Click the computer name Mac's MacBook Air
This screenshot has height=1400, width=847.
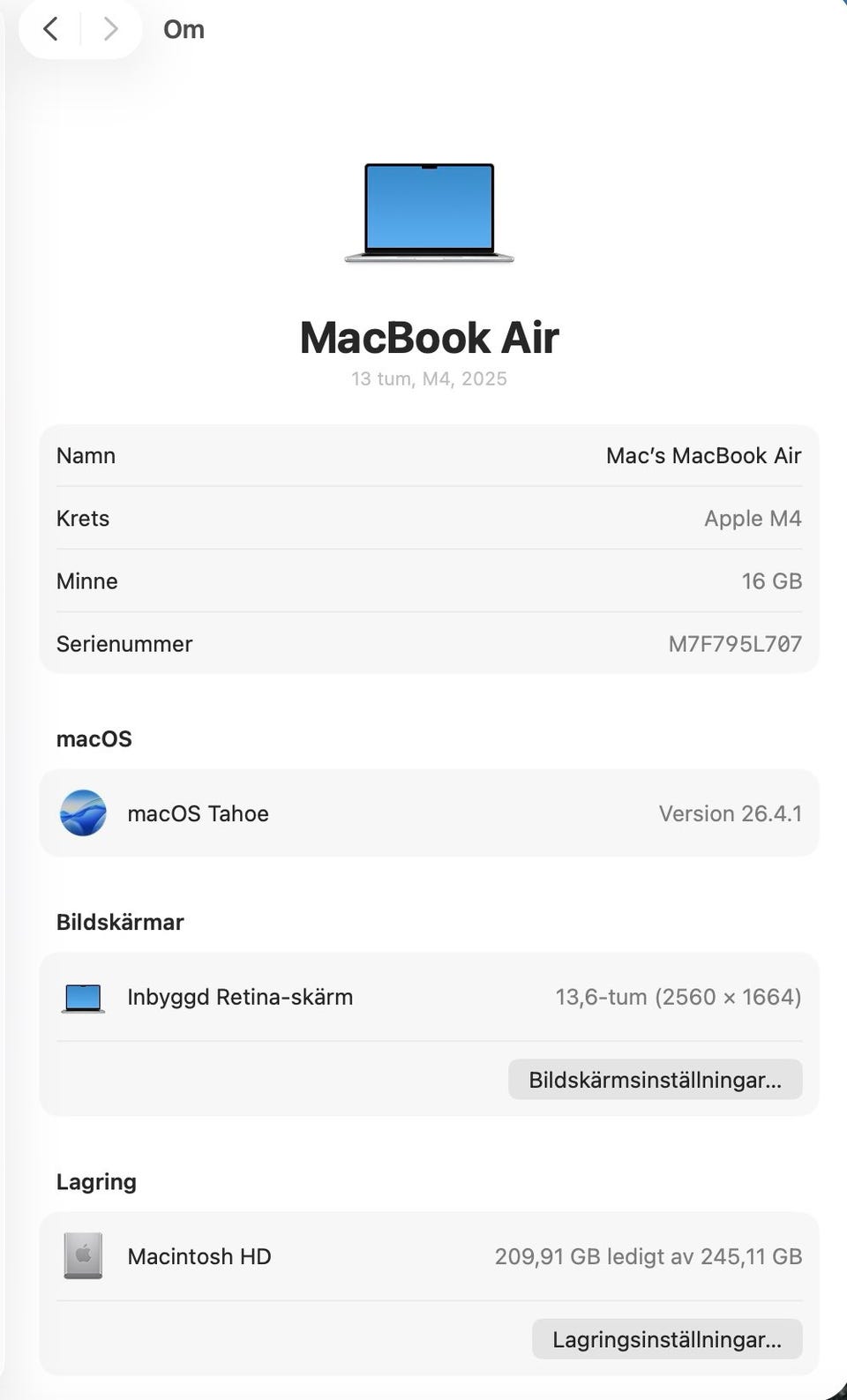click(703, 455)
